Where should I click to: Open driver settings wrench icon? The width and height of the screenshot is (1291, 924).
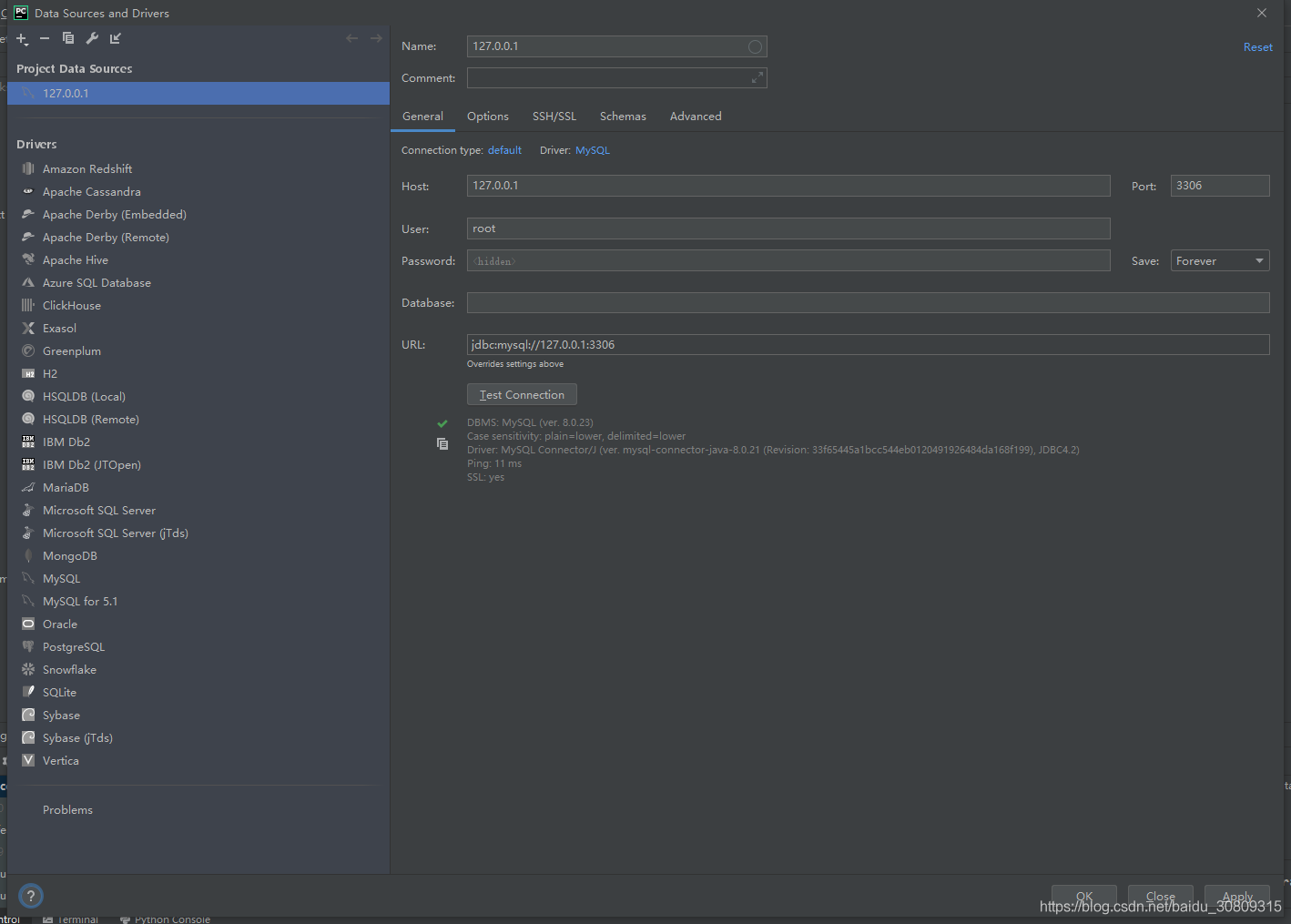(x=92, y=38)
